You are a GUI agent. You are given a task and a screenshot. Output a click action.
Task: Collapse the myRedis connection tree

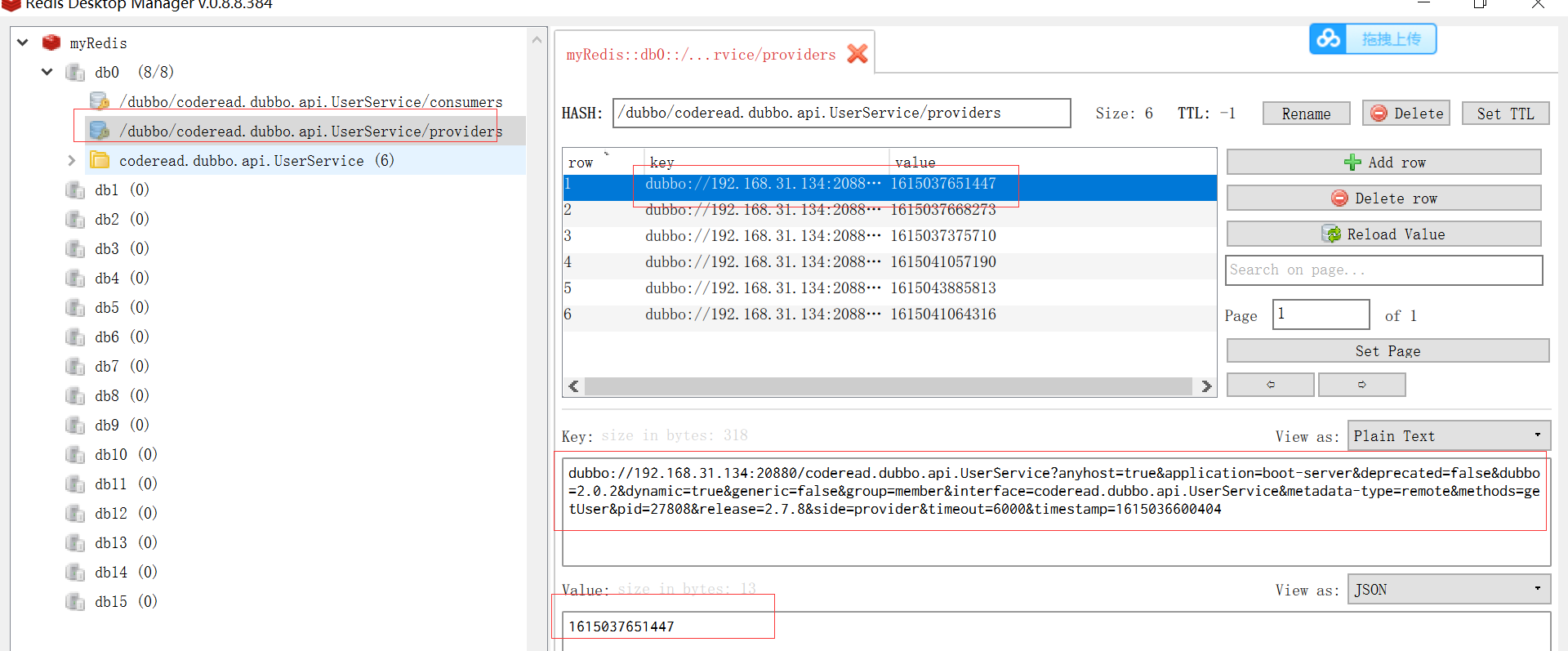click(x=23, y=42)
